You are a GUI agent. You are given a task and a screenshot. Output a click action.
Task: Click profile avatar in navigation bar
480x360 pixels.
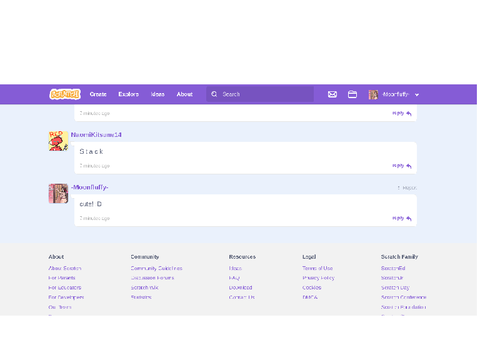pos(373,95)
